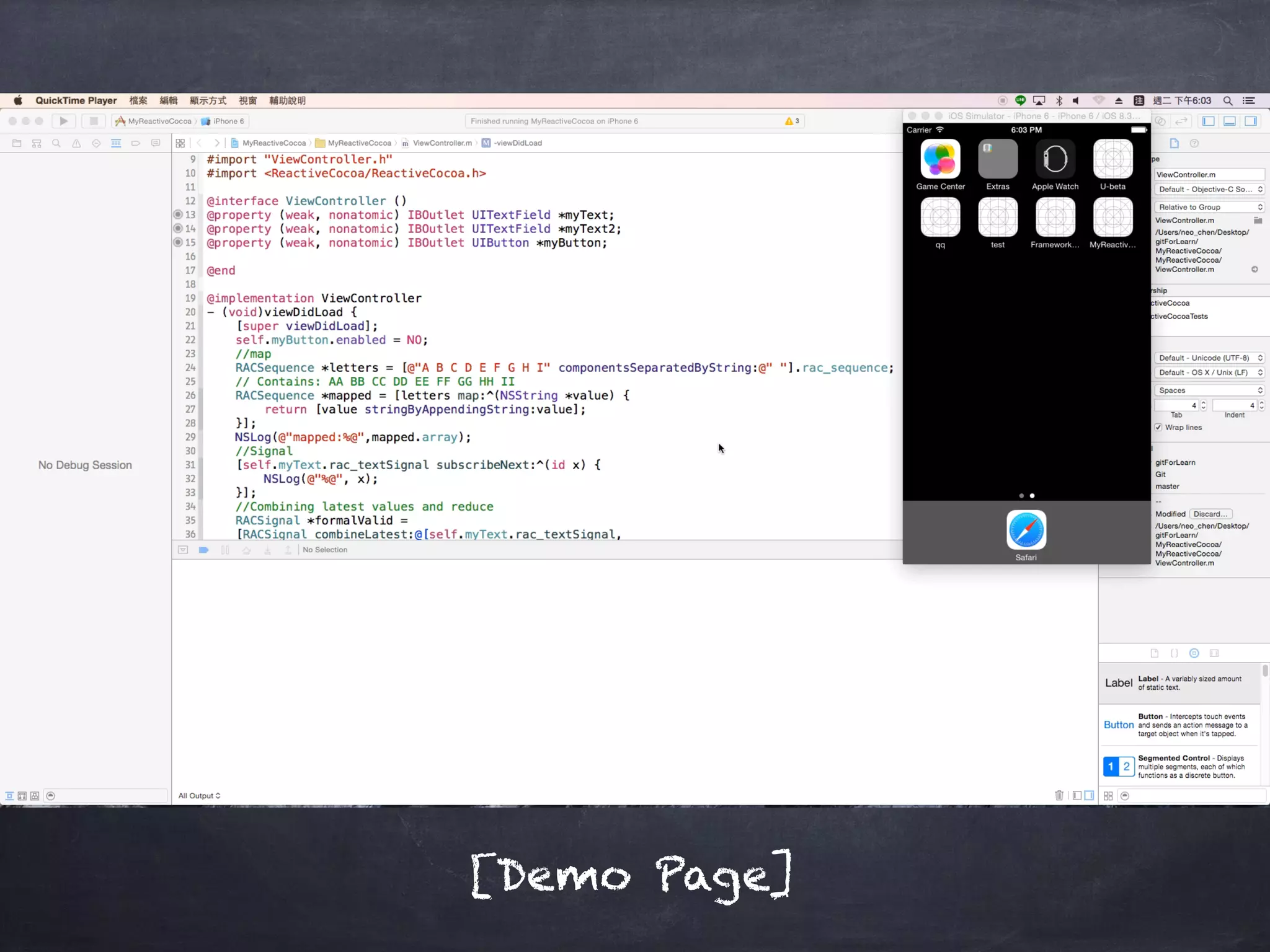Open the All Output console filter dropdown
The image size is (1270, 952).
tap(199, 796)
